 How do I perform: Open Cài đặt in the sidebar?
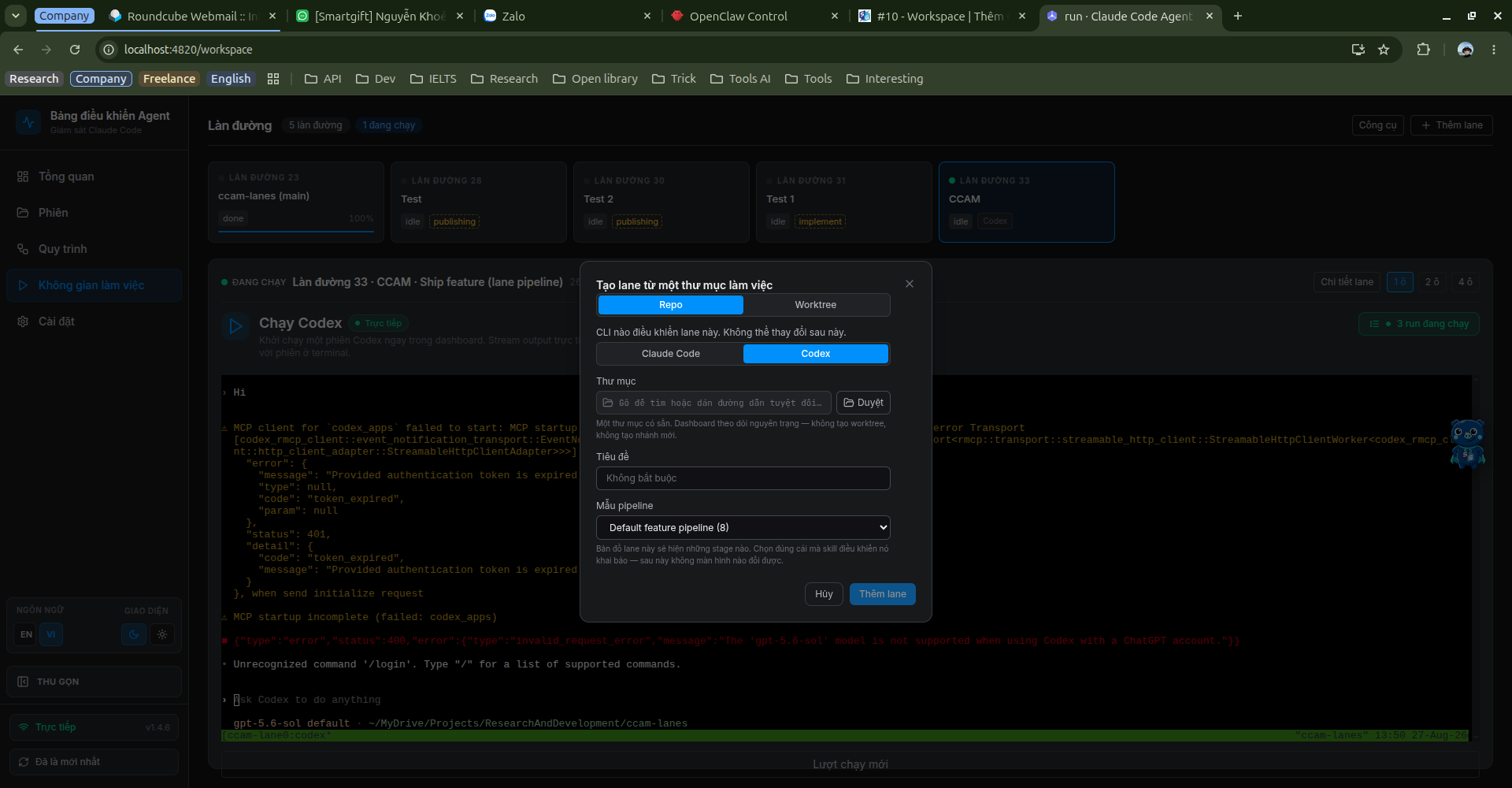94,322
